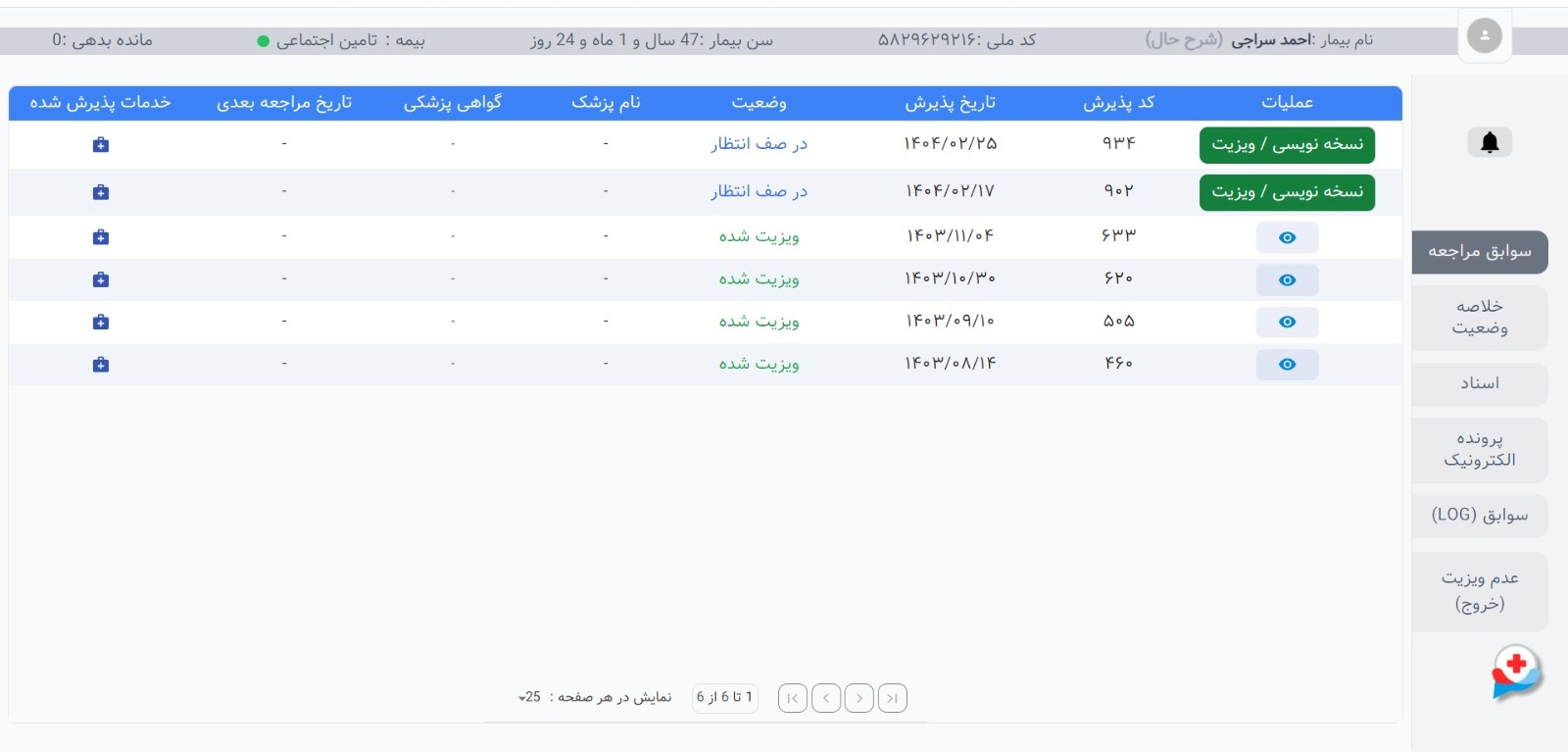Select the سوابق مراجعه tab
The width and height of the screenshot is (1568, 752).
pyautogui.click(x=1480, y=252)
